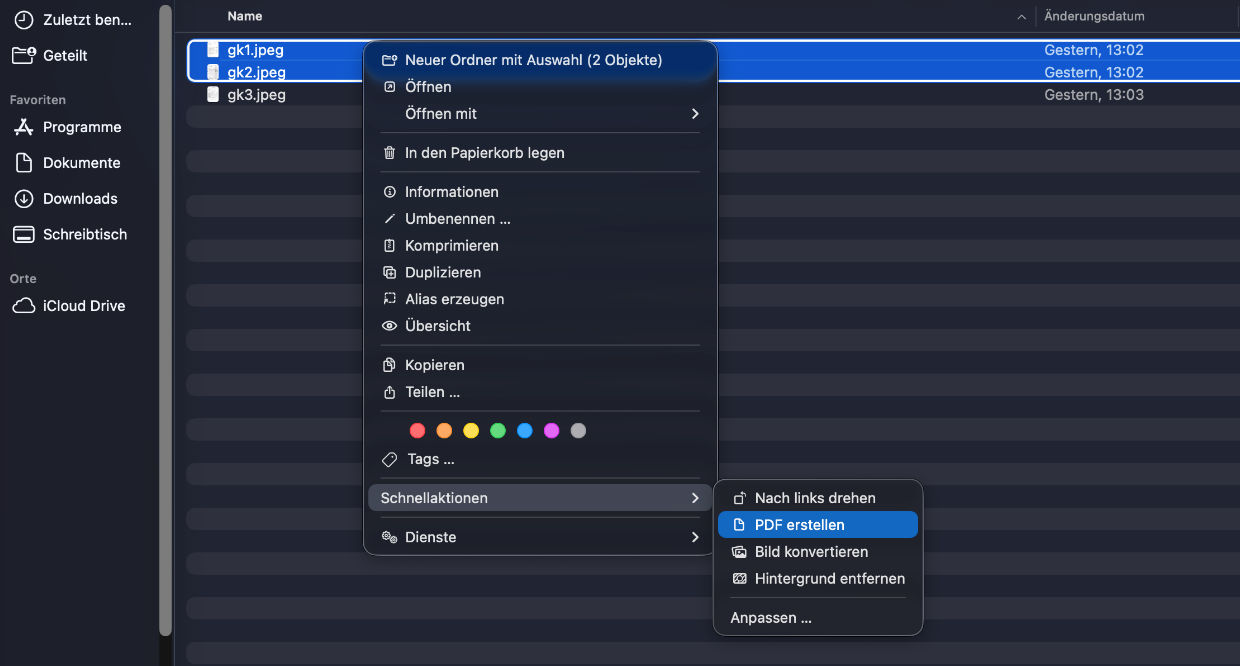Click the trash icon beside In den Papierkorb legen
This screenshot has width=1240, height=666.
click(390, 153)
